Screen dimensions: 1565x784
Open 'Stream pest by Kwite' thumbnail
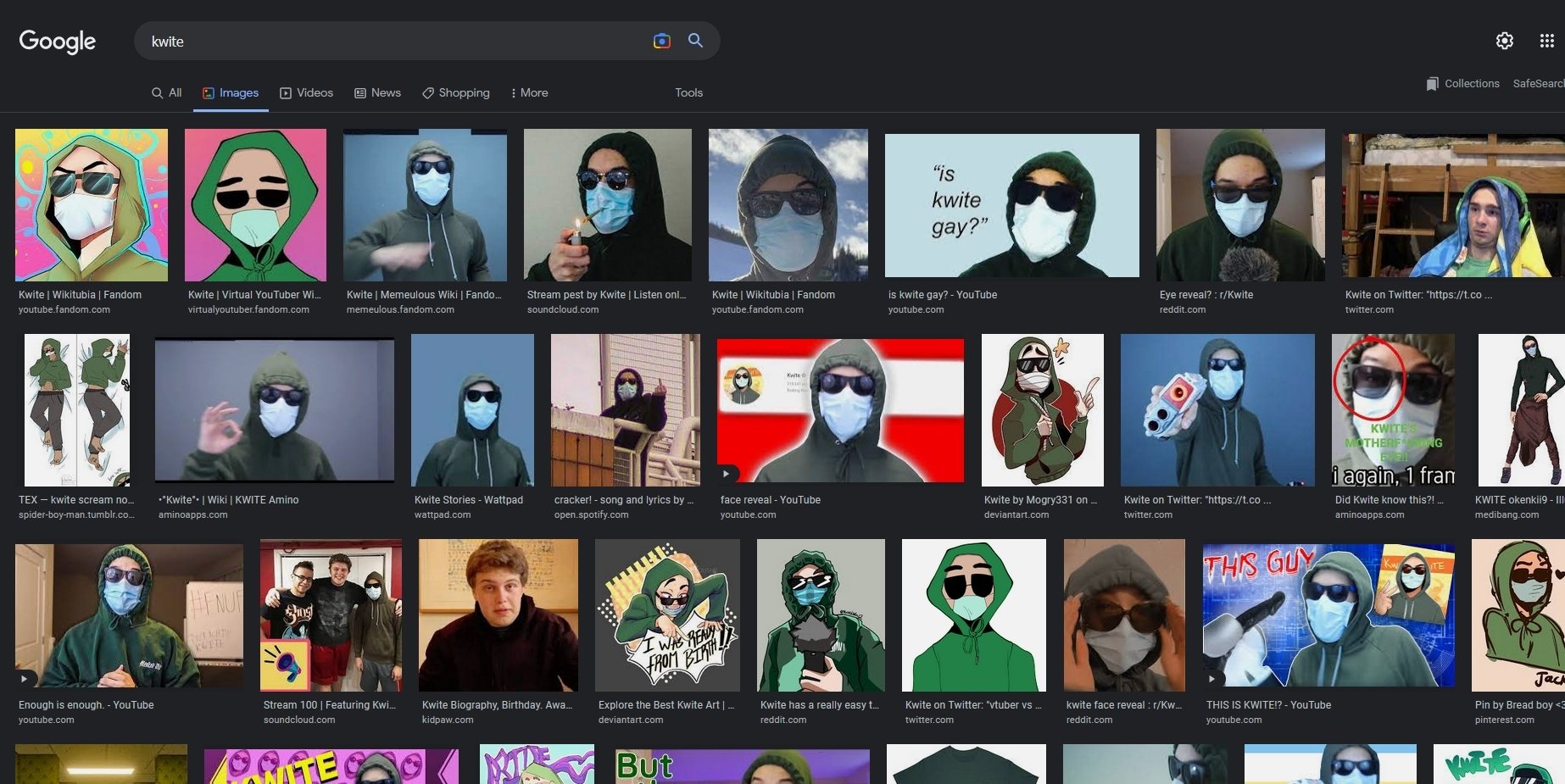608,205
